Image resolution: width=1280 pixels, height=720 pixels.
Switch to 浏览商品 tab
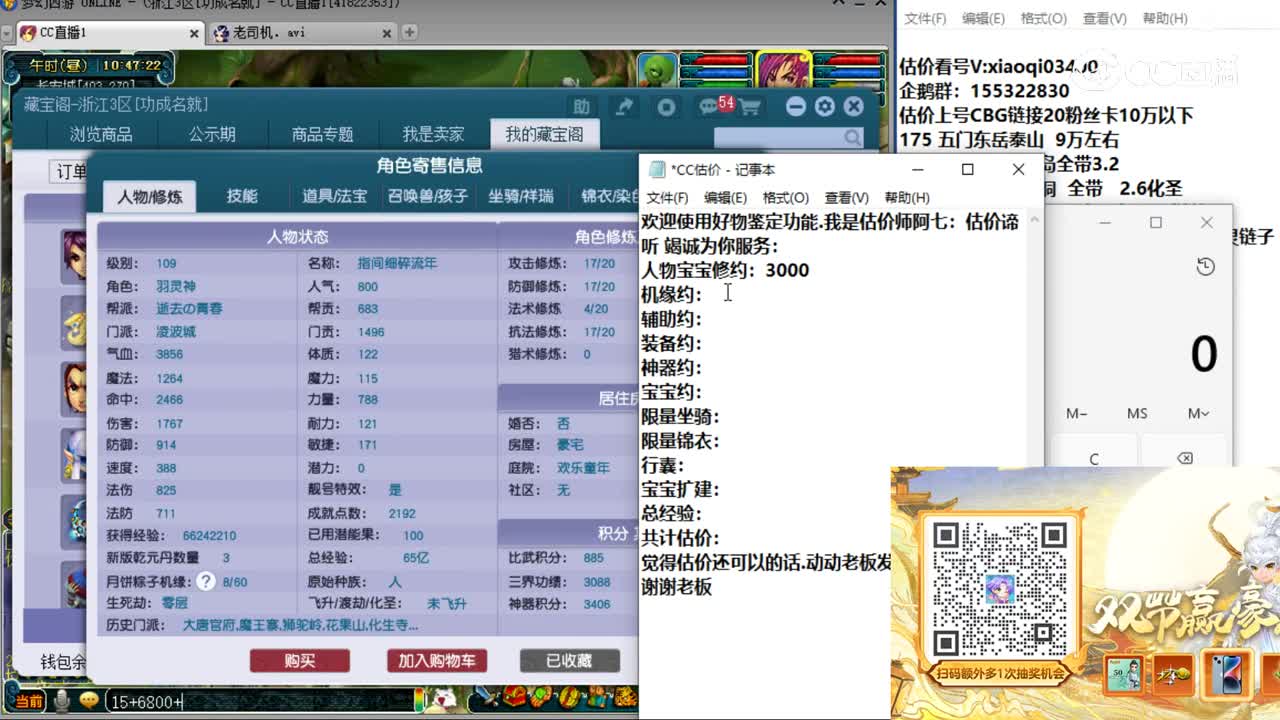click(x=101, y=134)
